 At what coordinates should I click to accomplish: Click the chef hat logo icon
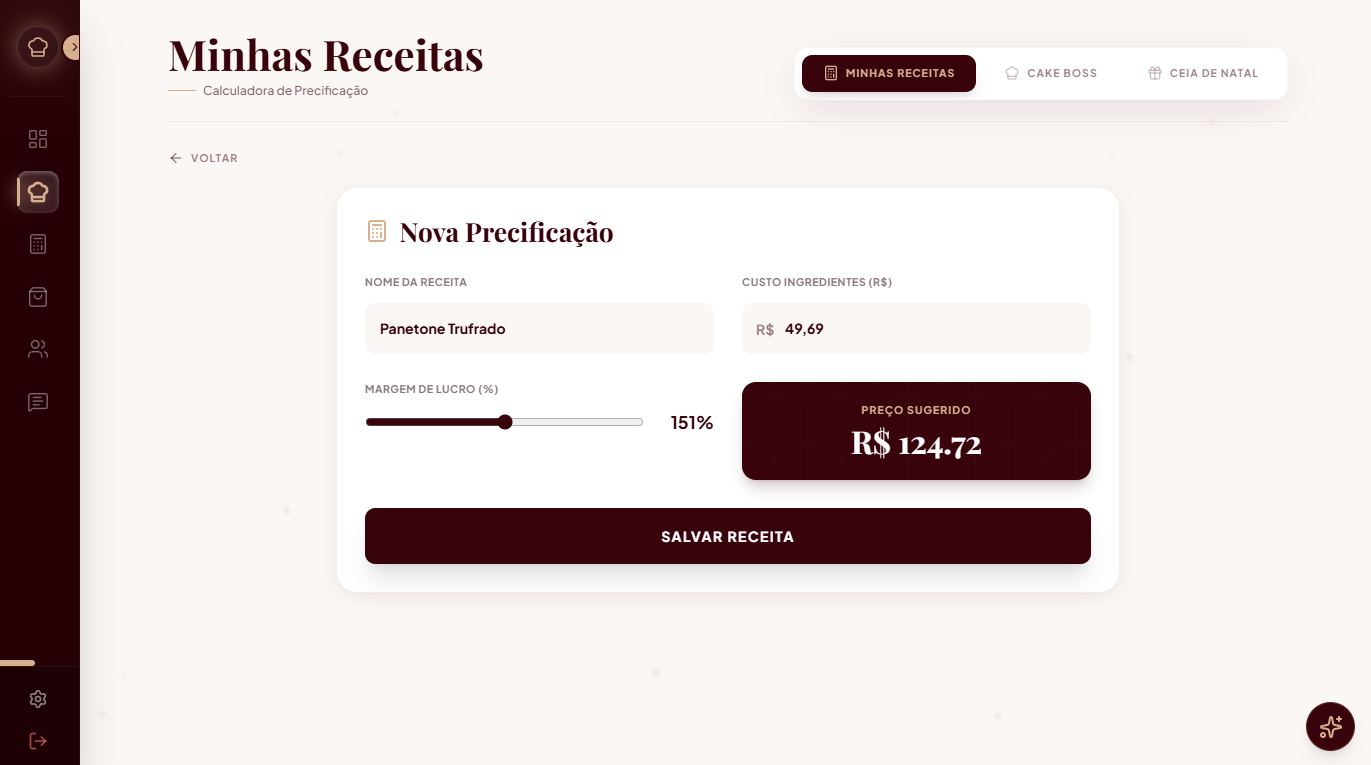pyautogui.click(x=38, y=47)
